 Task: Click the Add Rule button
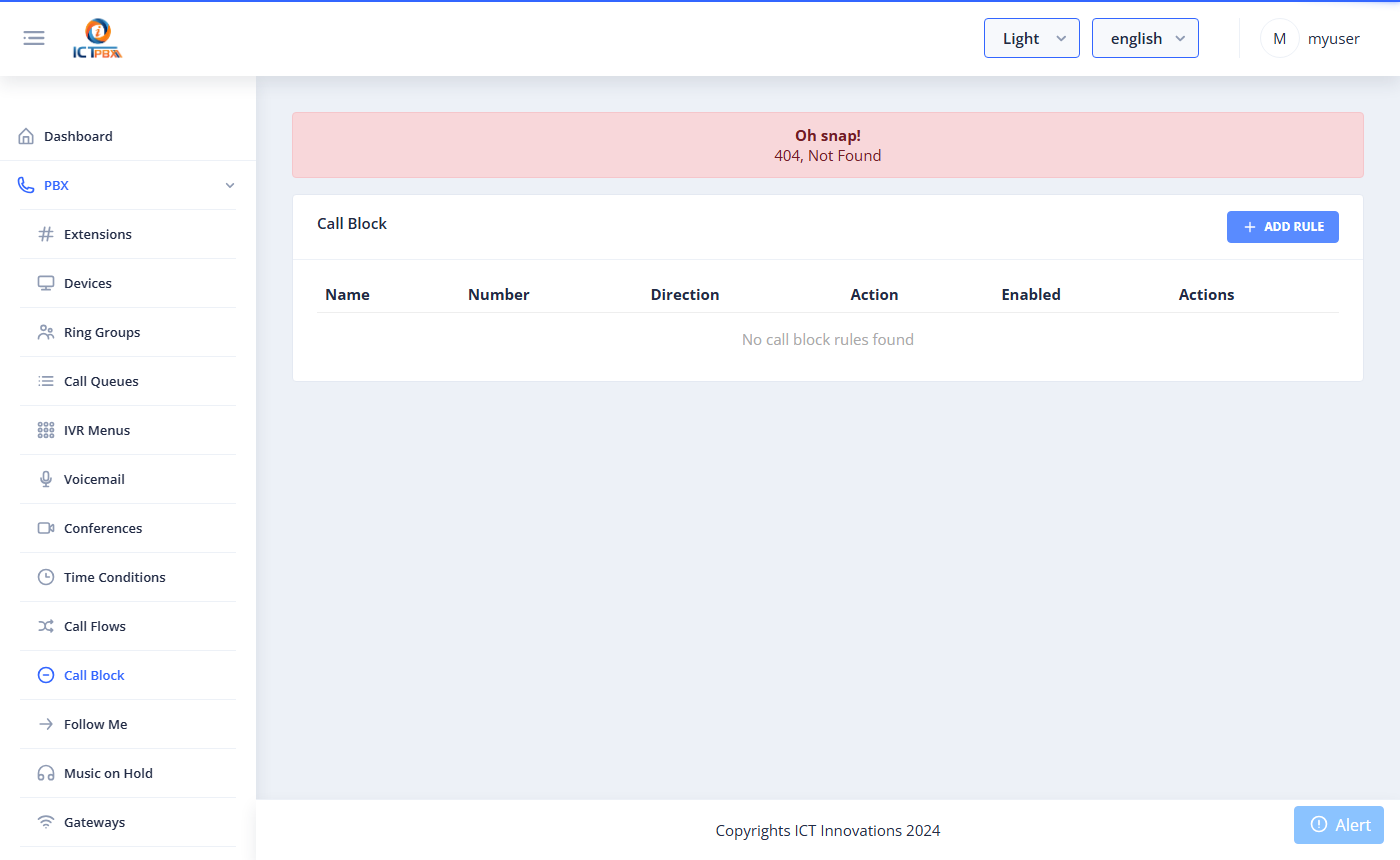1282,227
